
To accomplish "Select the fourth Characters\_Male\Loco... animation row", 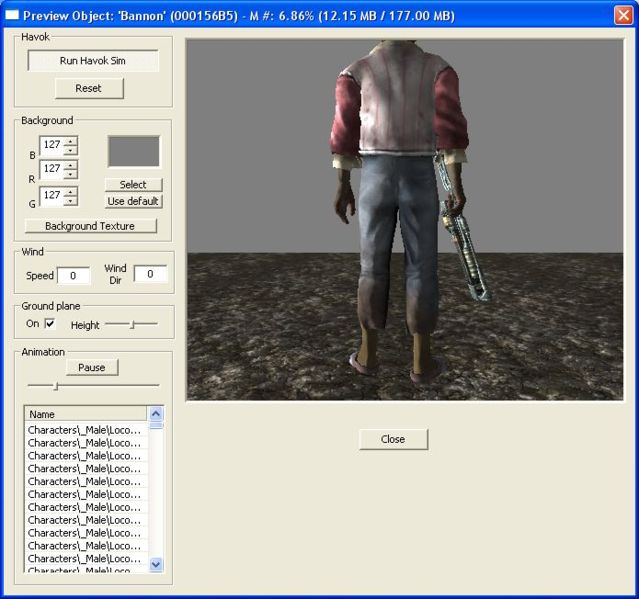I will (85, 469).
